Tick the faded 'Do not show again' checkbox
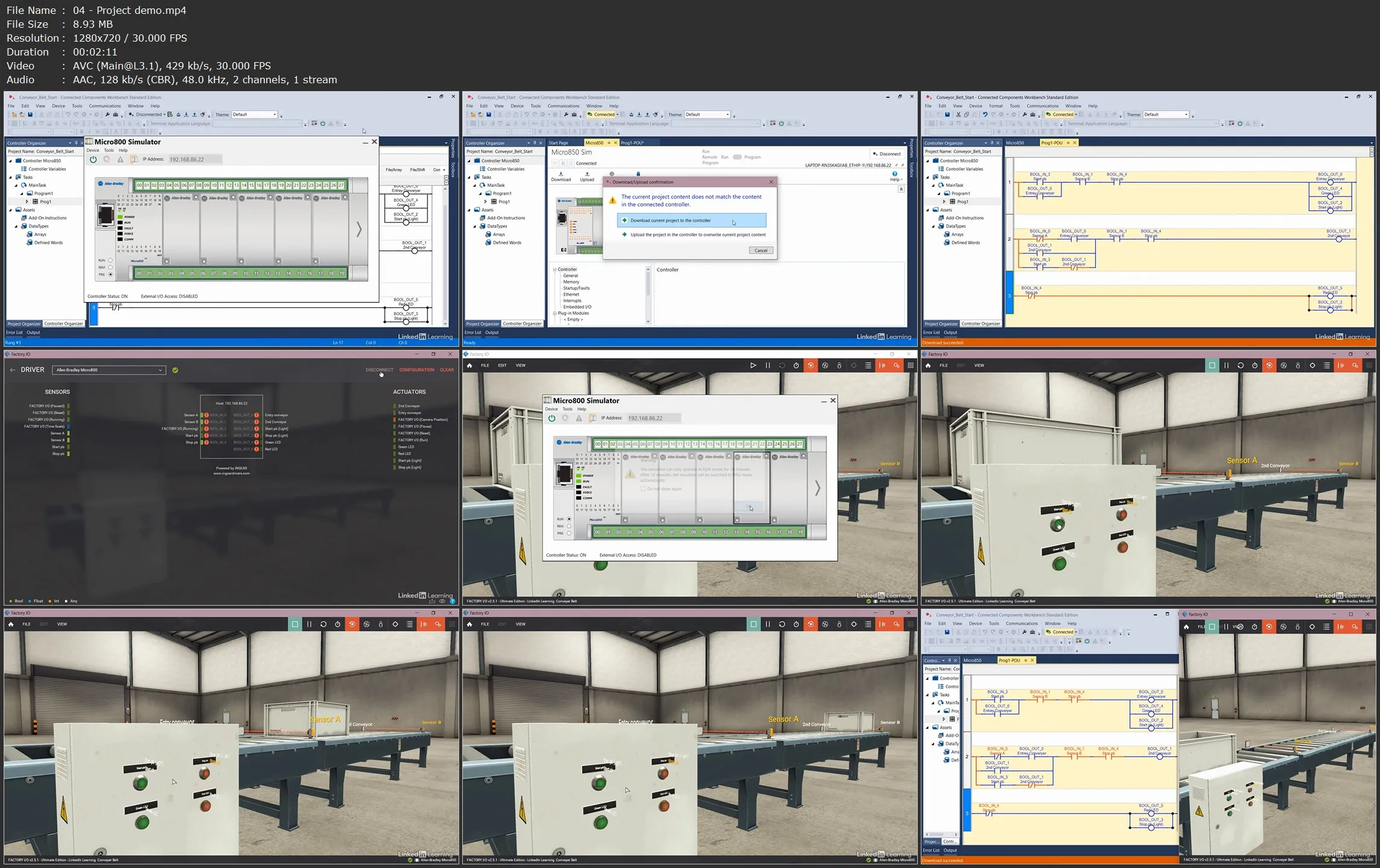Viewport: 1380px width, 868px height. click(x=643, y=489)
